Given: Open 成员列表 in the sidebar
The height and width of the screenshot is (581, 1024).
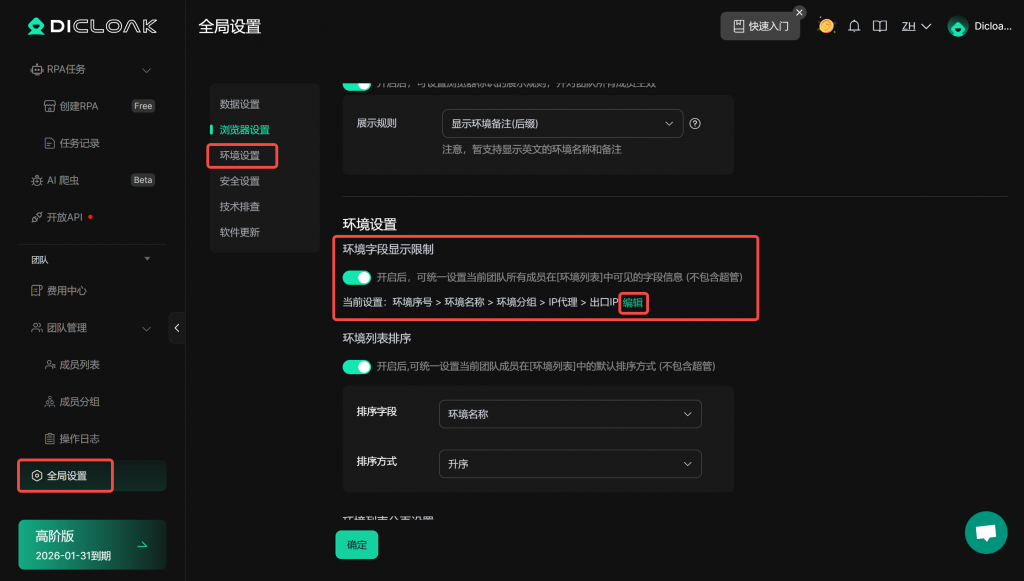Looking at the screenshot, I should 79,365.
